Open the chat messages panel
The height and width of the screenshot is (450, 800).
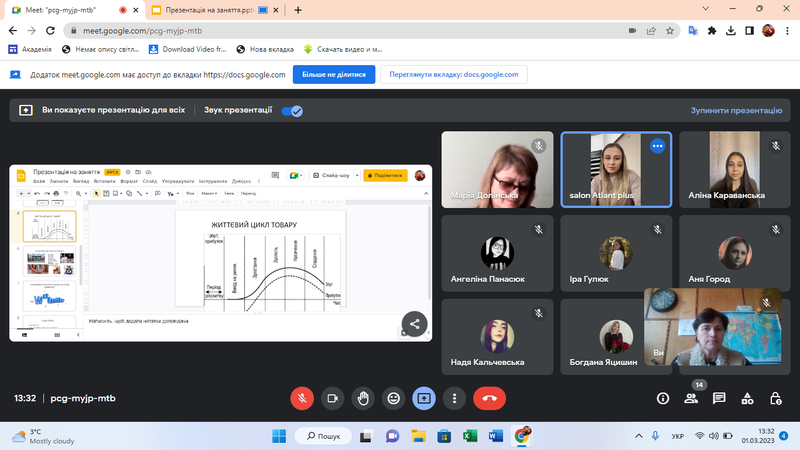point(719,398)
